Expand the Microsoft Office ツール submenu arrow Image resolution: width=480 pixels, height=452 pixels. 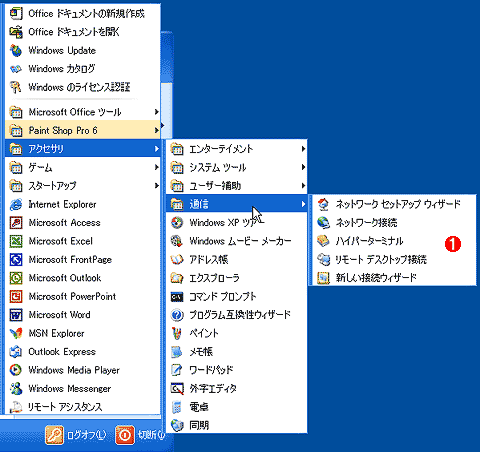pyautogui.click(x=156, y=112)
